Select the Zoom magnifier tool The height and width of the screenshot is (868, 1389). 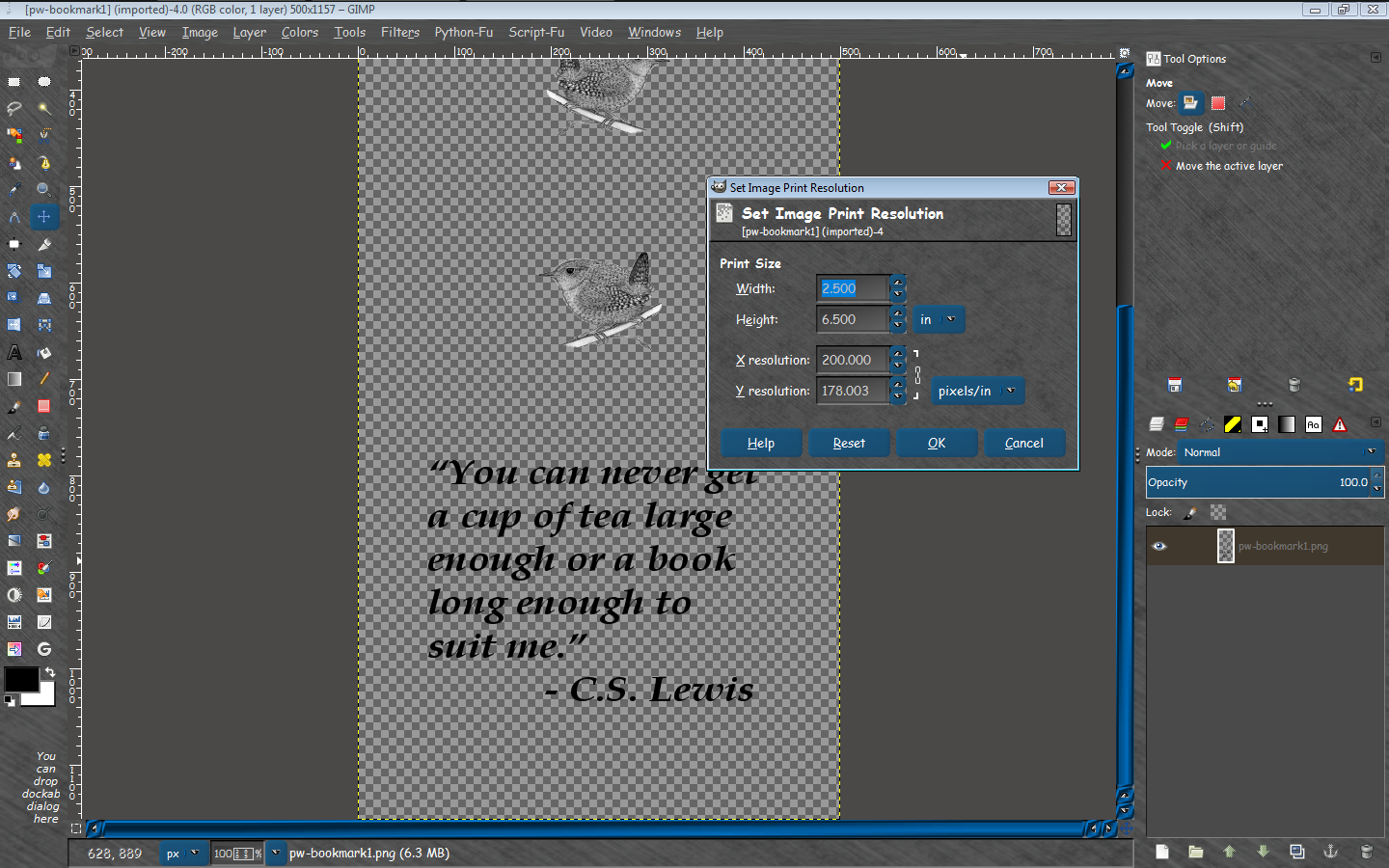click(44, 190)
